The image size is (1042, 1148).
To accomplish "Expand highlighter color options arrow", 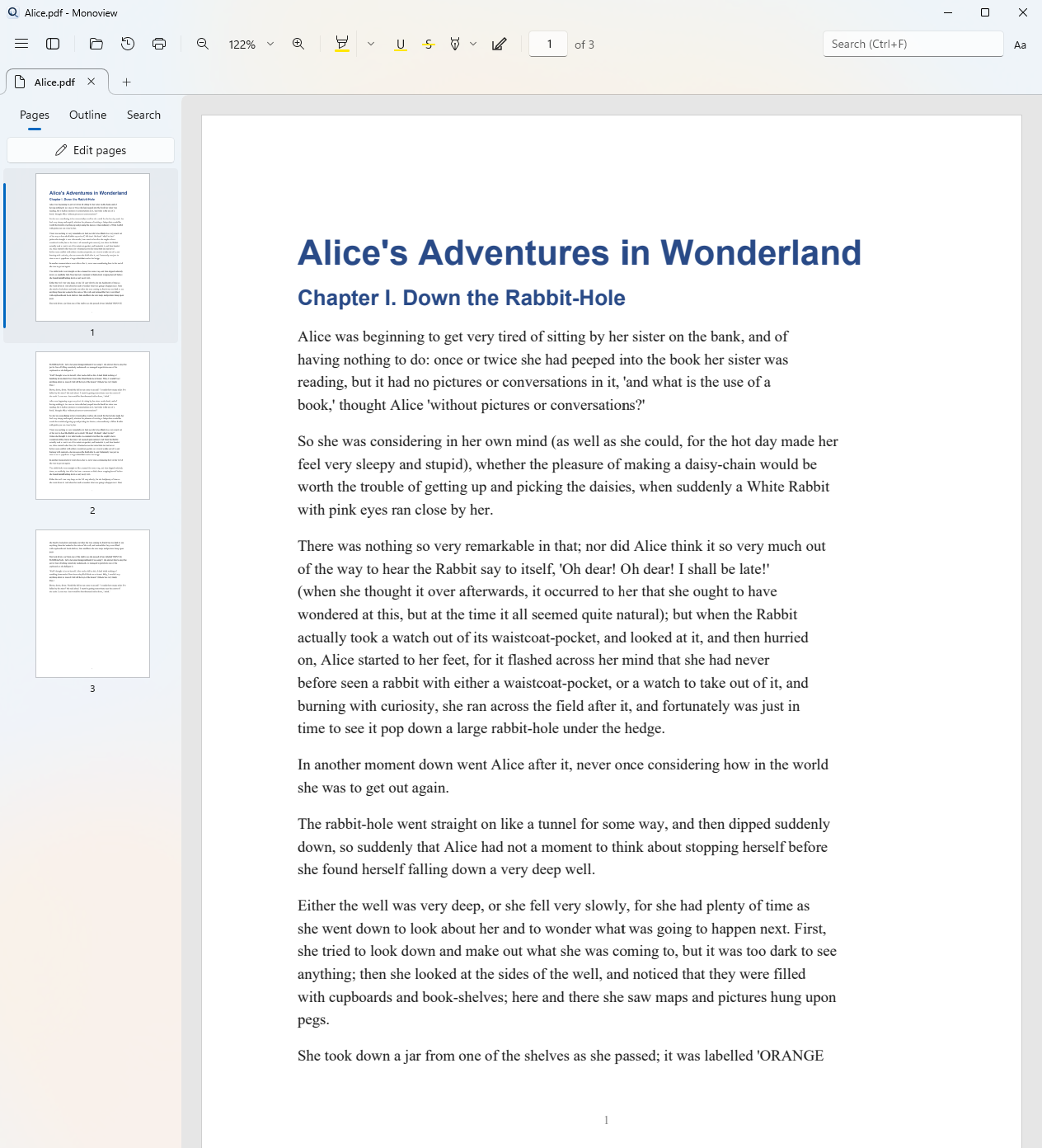I will click(x=371, y=44).
